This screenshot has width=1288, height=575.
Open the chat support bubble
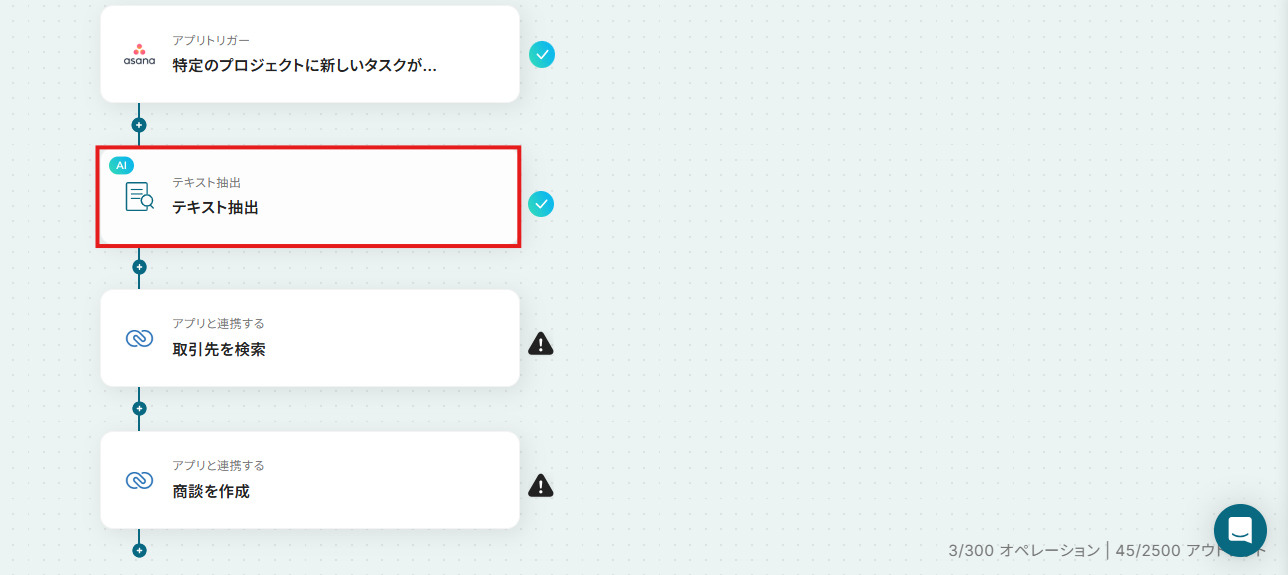coord(1240,530)
